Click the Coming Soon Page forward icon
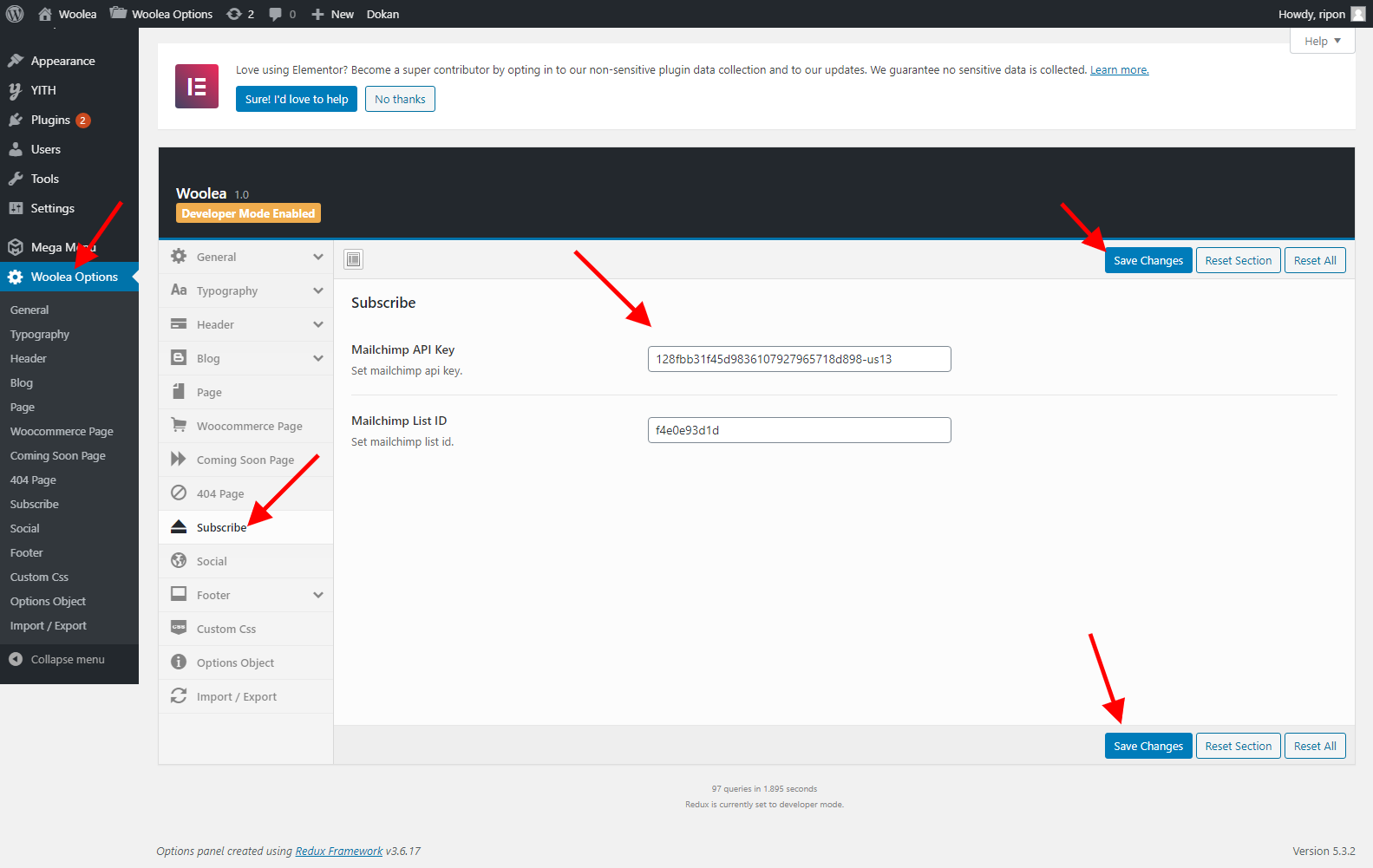This screenshot has width=1373, height=868. tap(179, 459)
